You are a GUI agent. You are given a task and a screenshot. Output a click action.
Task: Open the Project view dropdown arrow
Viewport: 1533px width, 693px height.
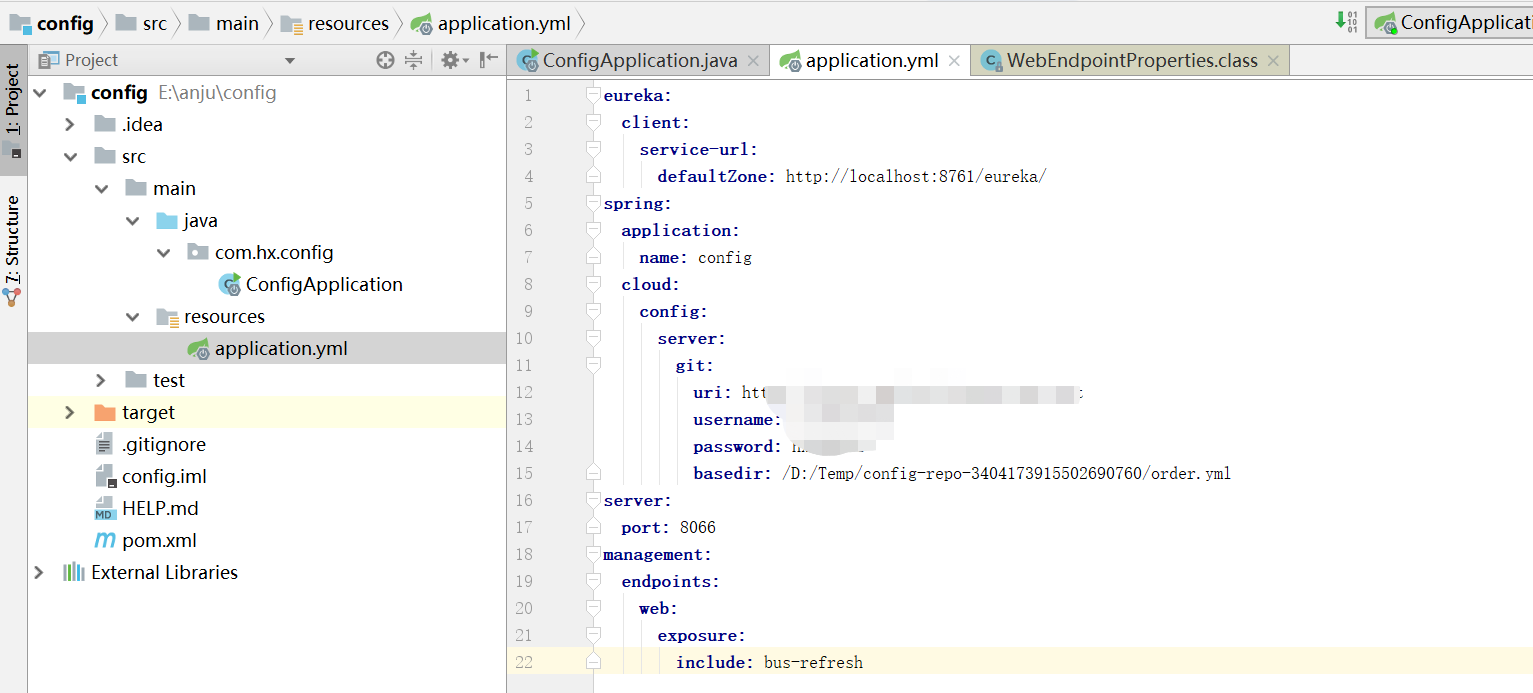tap(290, 61)
